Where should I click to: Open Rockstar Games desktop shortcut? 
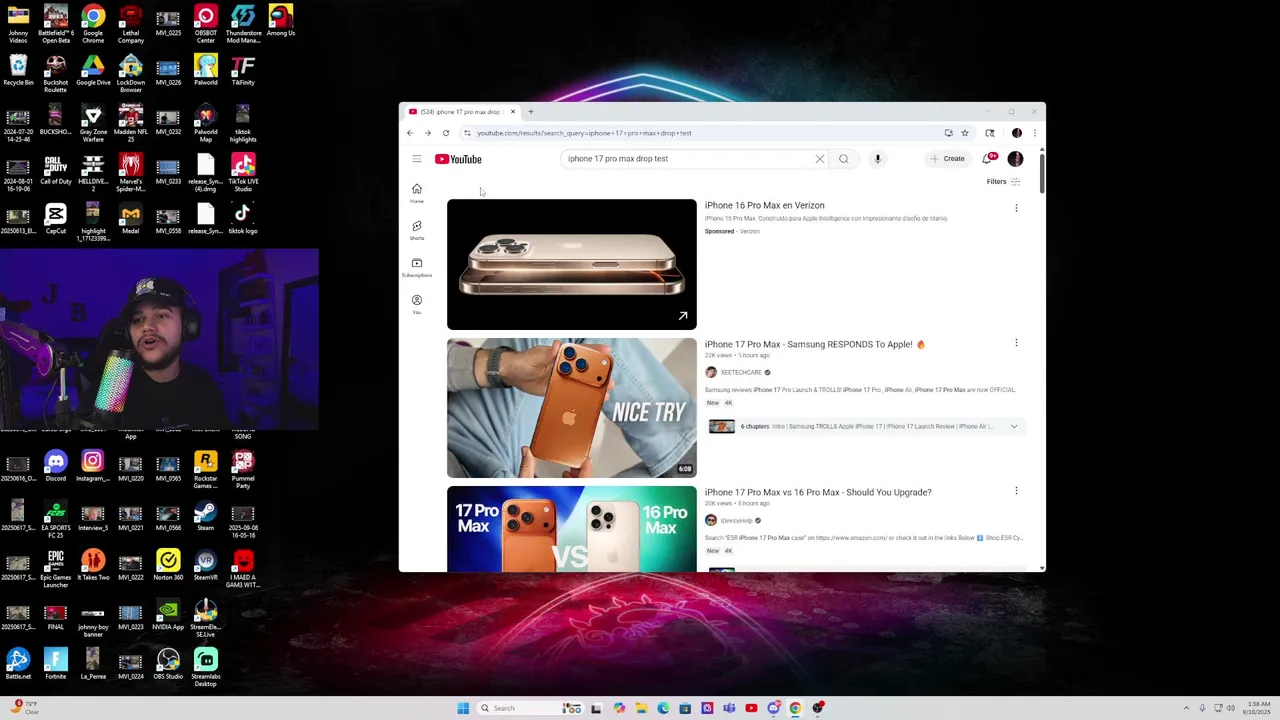click(x=205, y=469)
